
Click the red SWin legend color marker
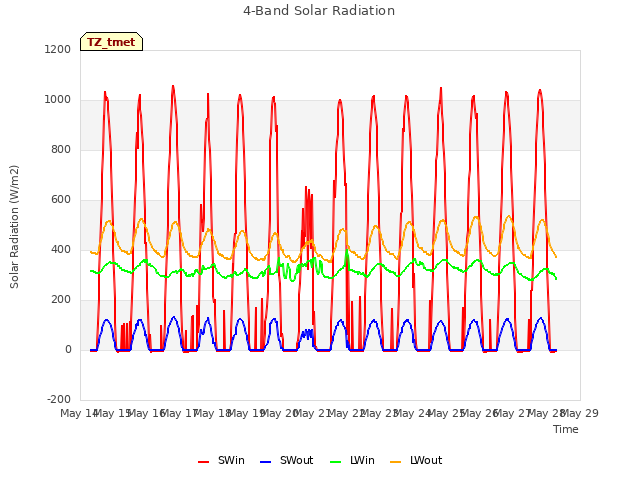click(x=203, y=462)
